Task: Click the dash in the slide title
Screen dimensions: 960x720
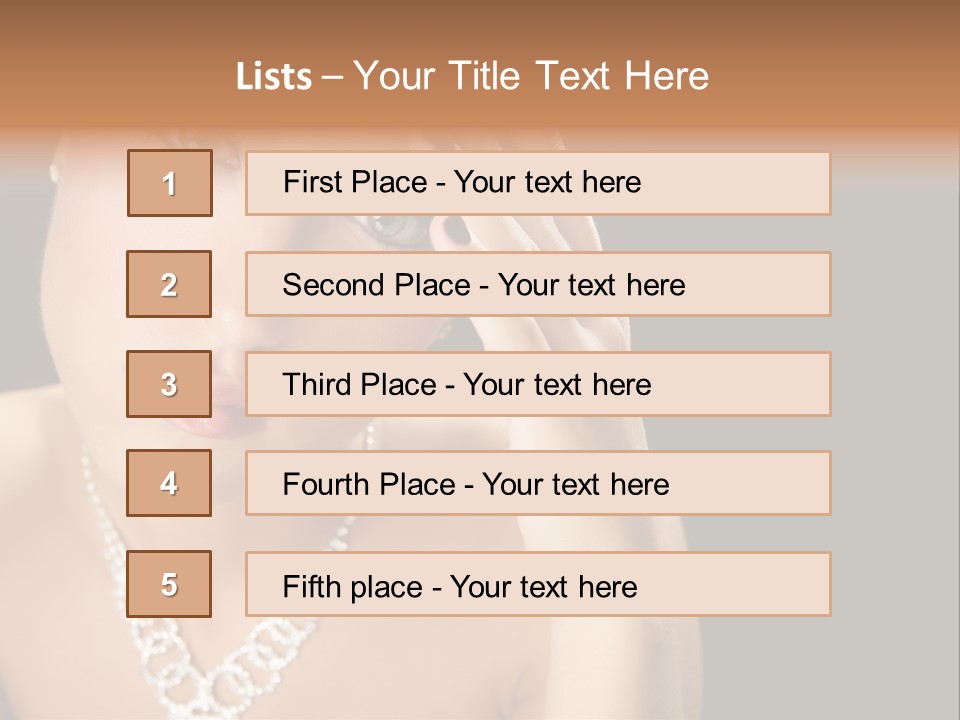Action: [332, 77]
